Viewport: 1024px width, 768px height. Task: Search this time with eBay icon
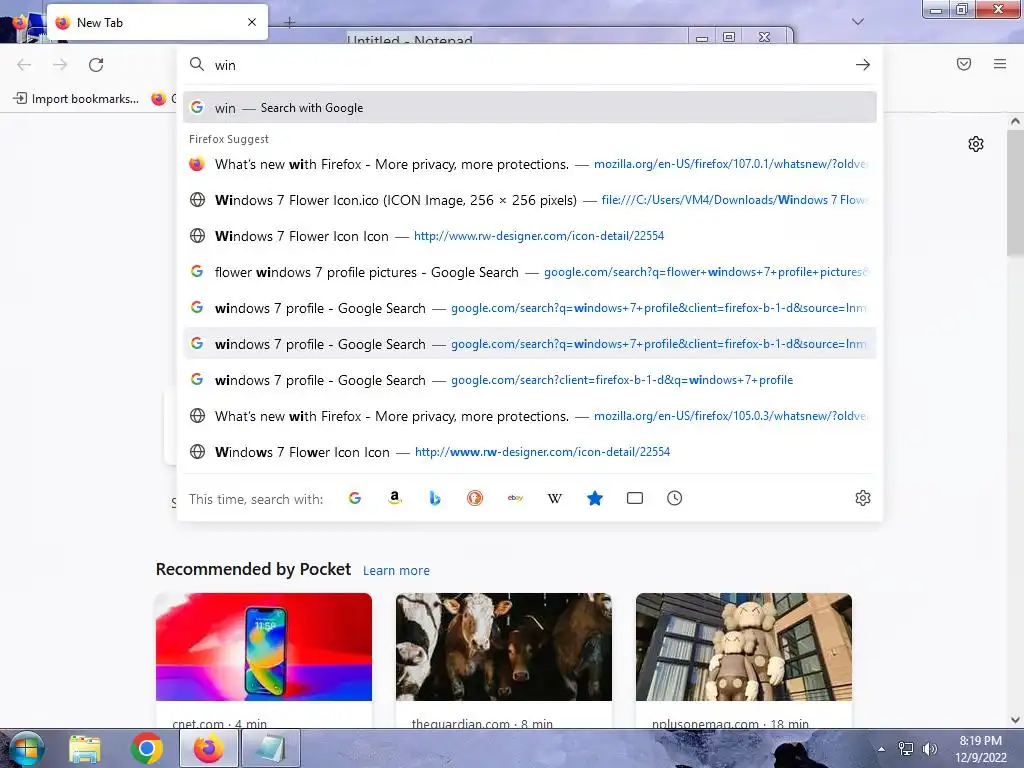click(x=515, y=498)
